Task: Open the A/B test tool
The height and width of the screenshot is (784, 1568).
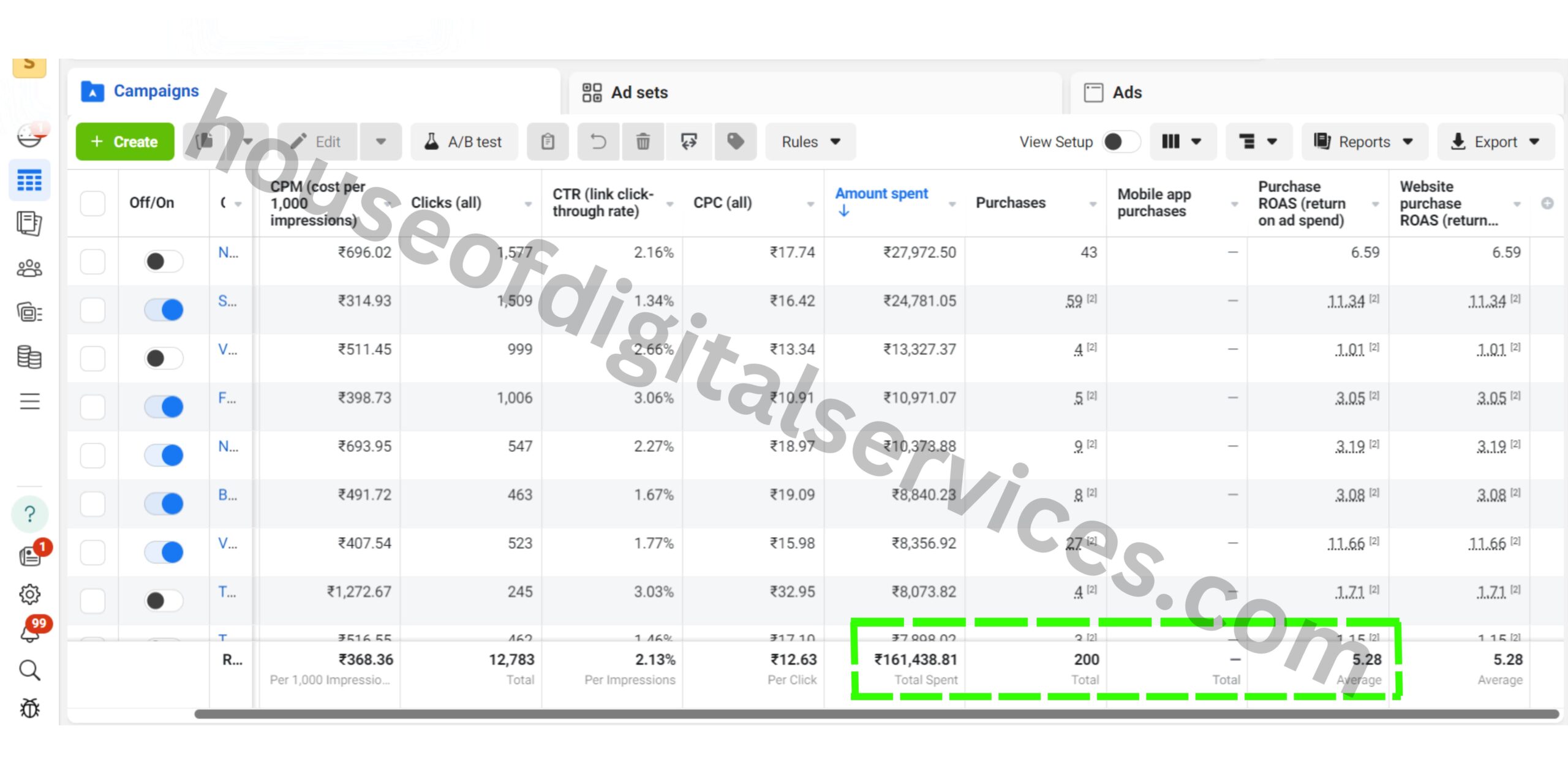Action: [464, 141]
